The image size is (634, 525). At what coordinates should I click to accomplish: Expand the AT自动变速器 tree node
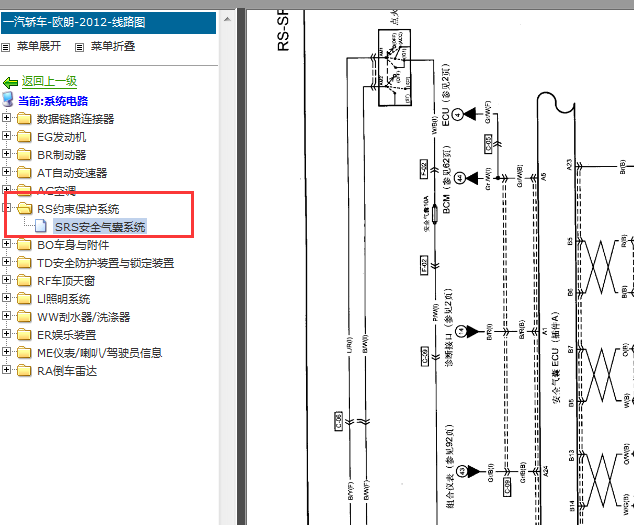6,171
